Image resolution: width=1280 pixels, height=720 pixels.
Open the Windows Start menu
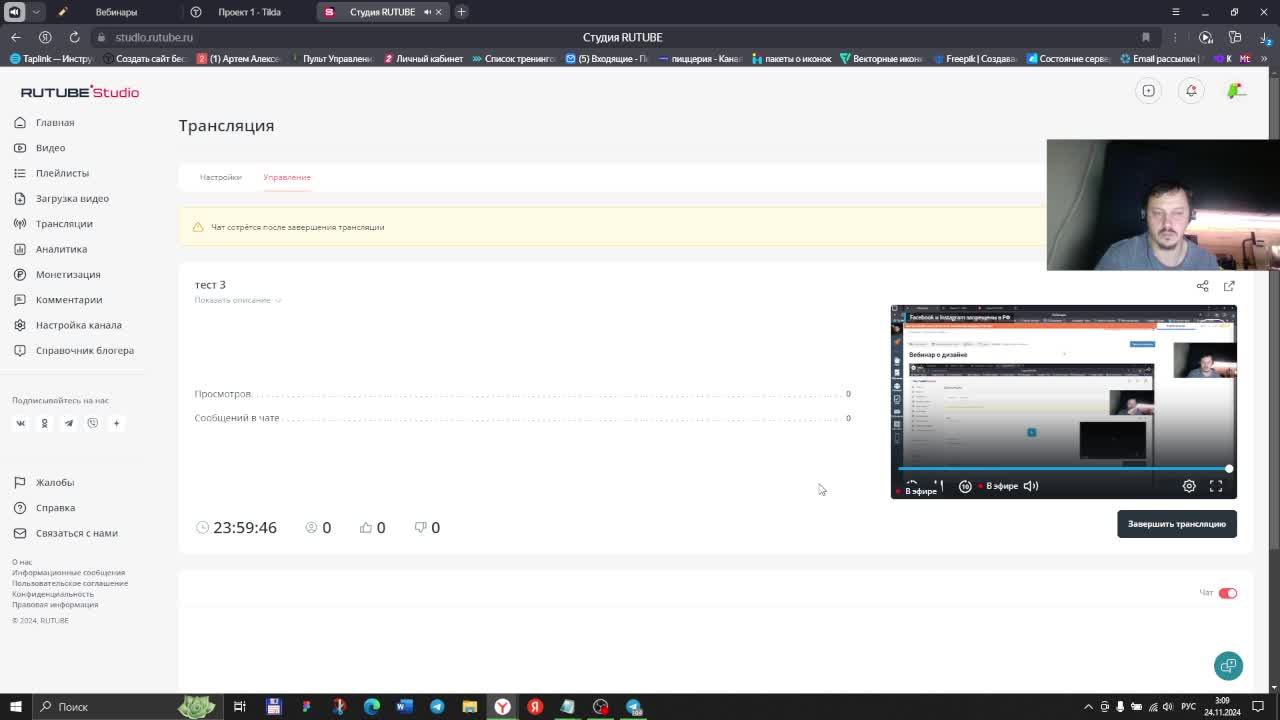pos(15,706)
